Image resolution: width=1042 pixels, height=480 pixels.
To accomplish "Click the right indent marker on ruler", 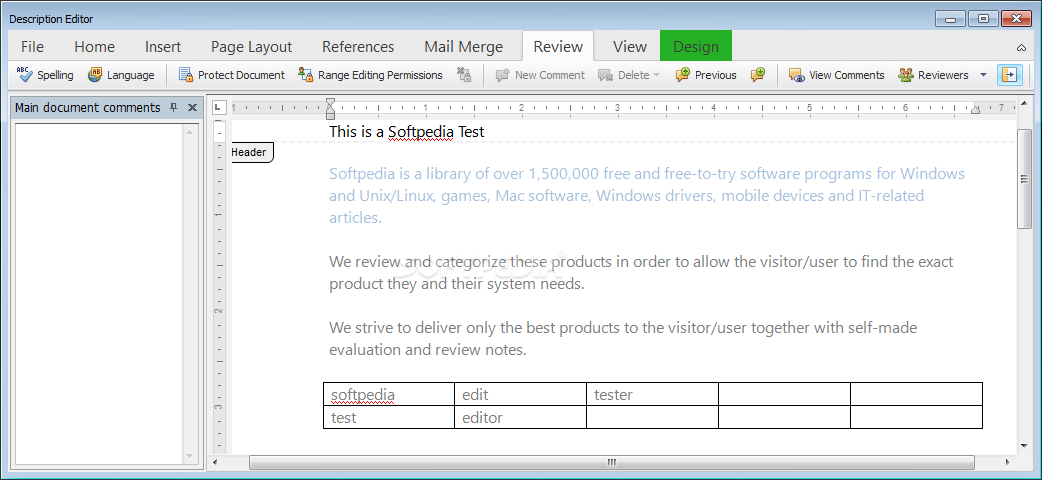I will [x=976, y=109].
